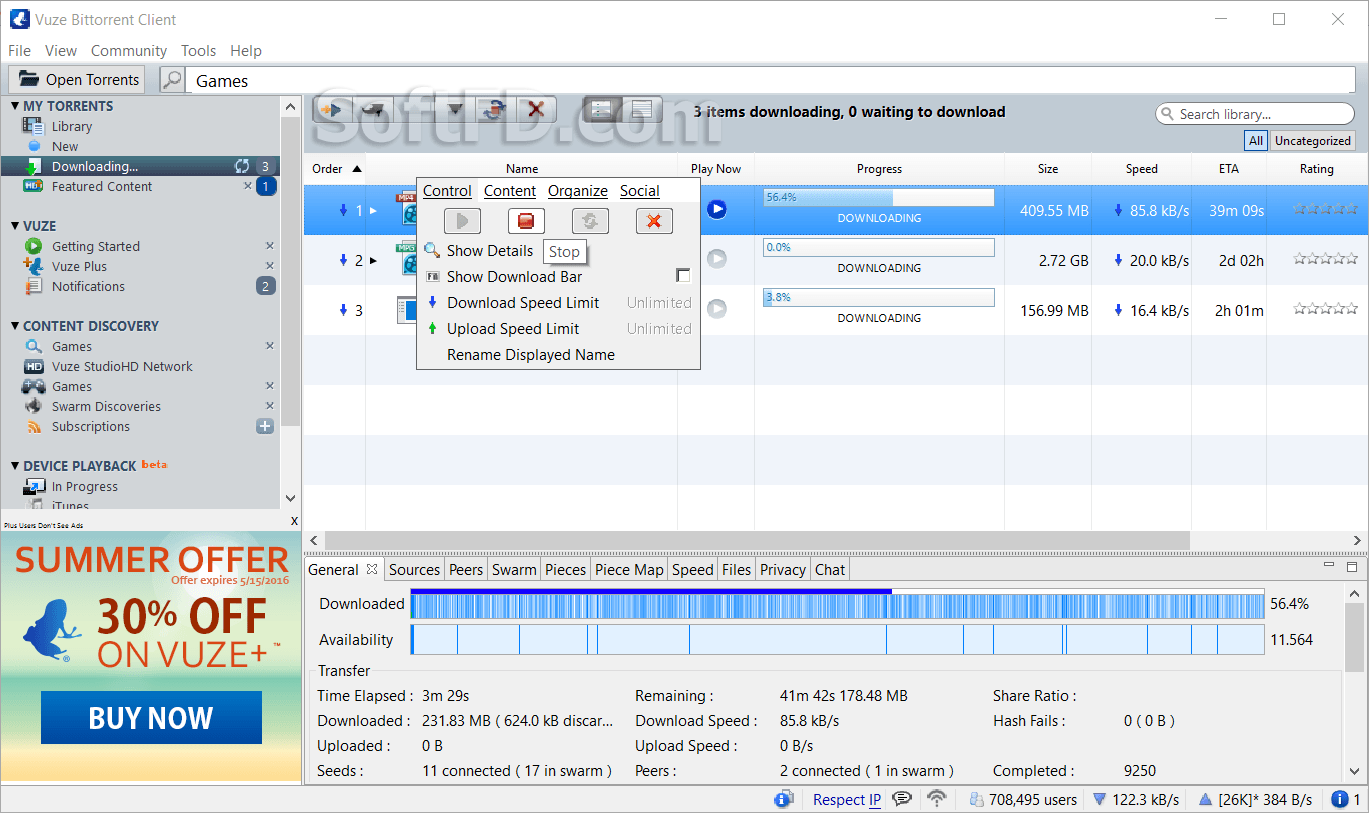Click the 56.4% progress bar of torrent 1
The width and height of the screenshot is (1369, 813).
[x=879, y=198]
